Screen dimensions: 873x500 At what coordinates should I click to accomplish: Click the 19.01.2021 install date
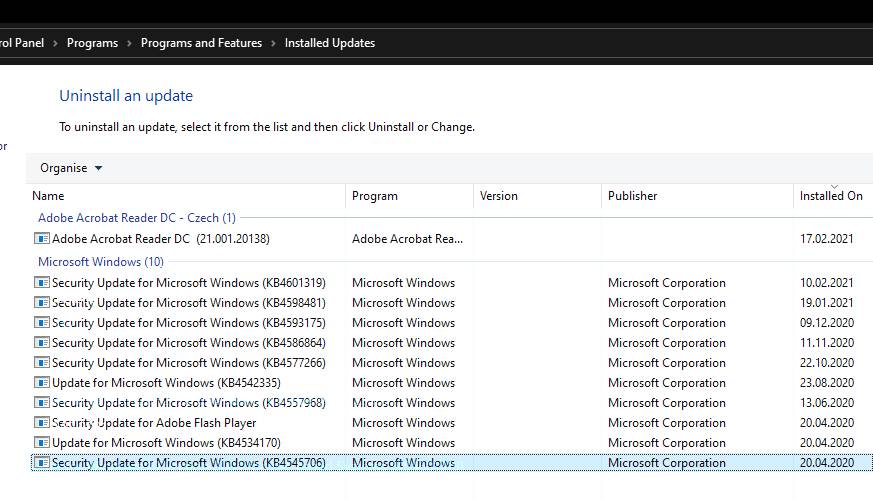(x=826, y=302)
